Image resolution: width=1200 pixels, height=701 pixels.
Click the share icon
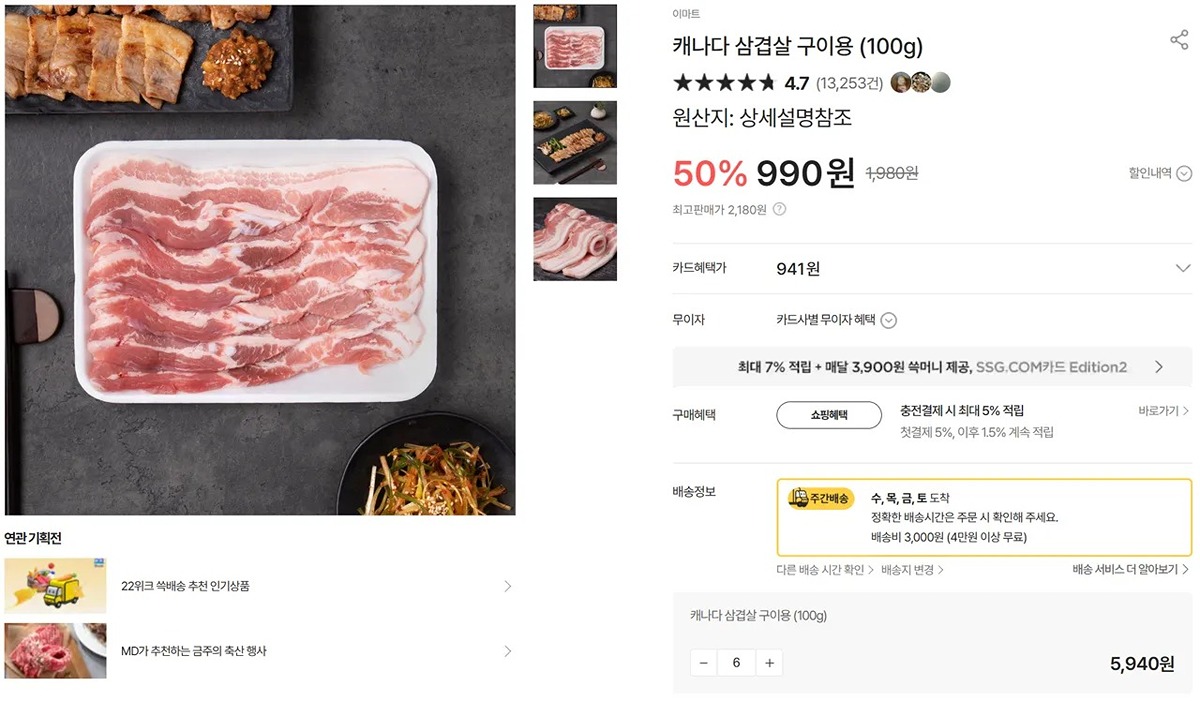pyautogui.click(x=1179, y=40)
